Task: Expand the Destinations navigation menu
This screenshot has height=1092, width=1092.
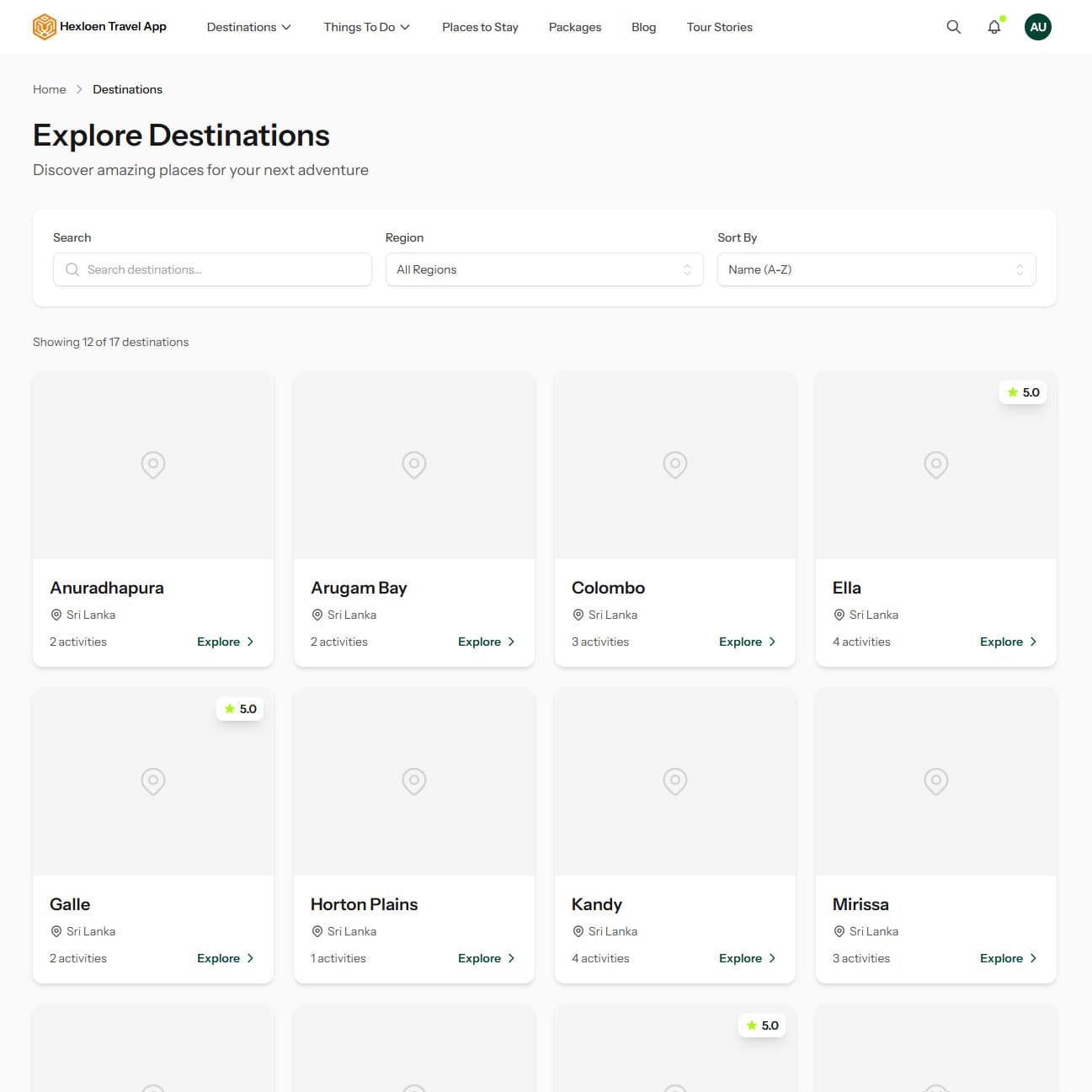Action: click(248, 26)
